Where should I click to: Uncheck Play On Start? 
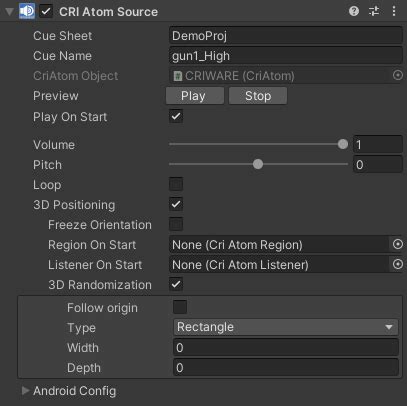coord(176,116)
